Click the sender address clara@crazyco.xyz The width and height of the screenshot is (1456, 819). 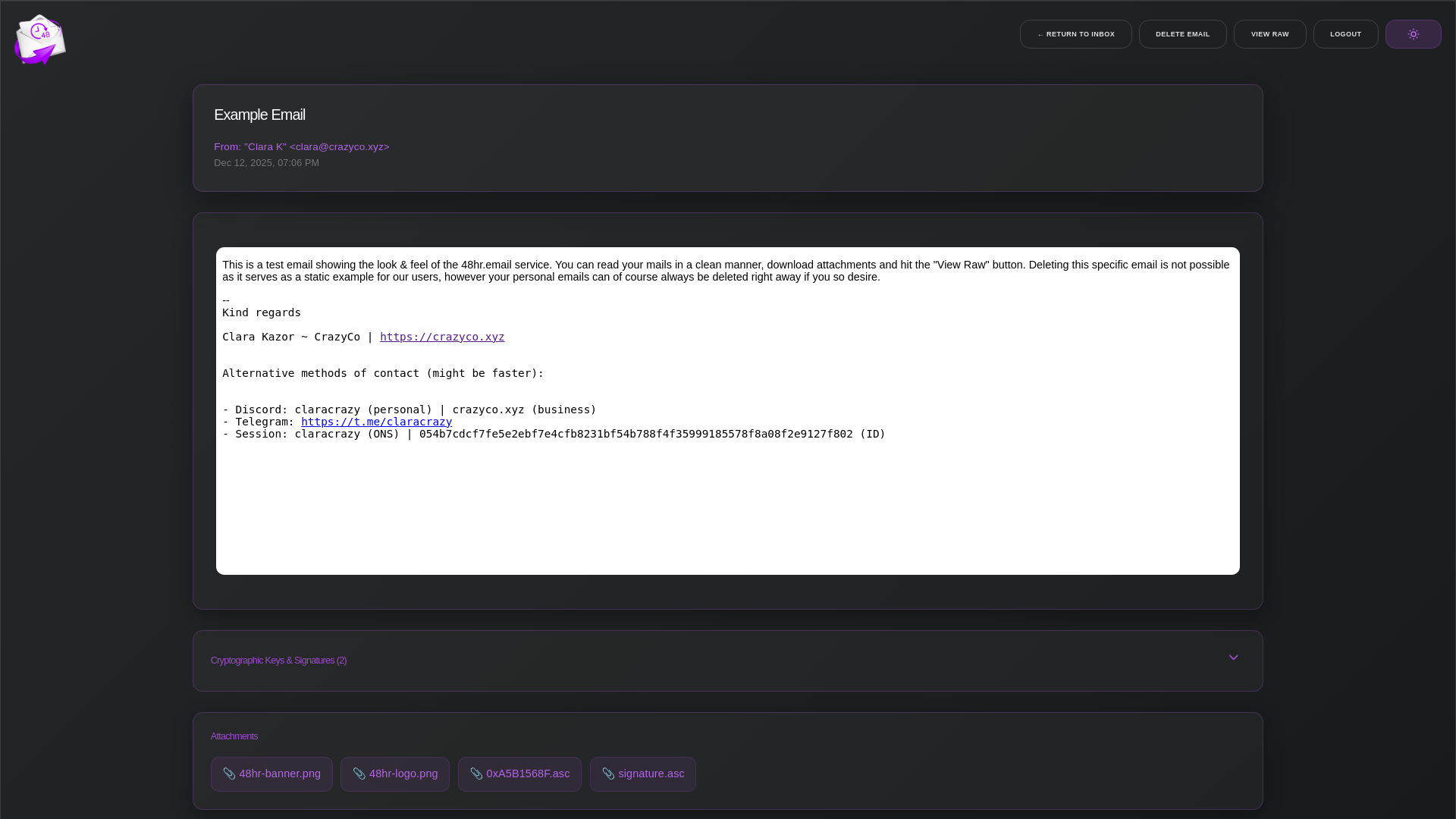(339, 146)
